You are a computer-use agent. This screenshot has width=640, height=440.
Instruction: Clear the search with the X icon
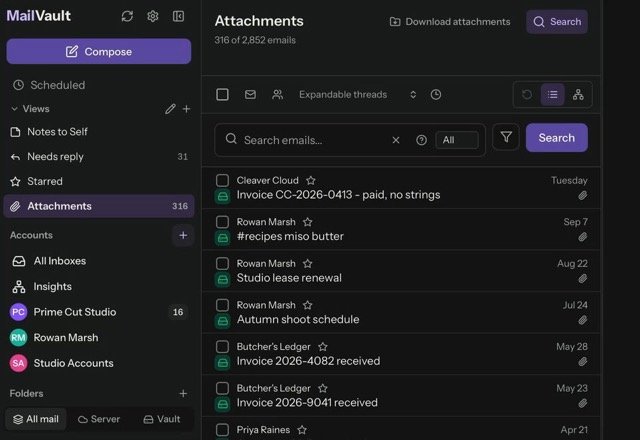point(396,140)
